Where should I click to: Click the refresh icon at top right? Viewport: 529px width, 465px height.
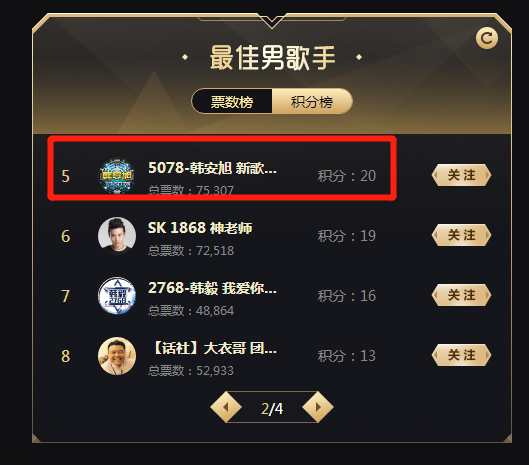486,38
